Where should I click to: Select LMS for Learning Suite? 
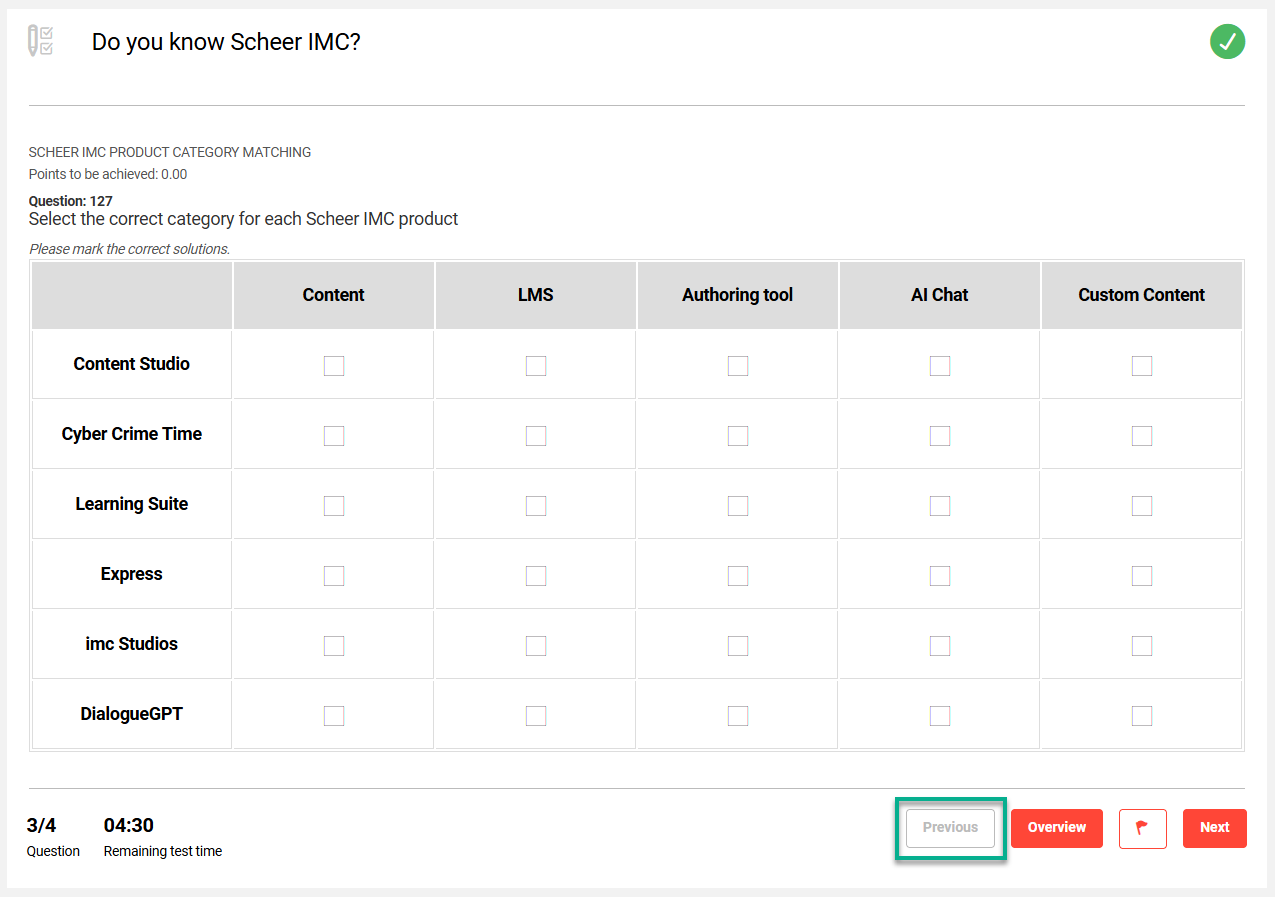(x=536, y=506)
